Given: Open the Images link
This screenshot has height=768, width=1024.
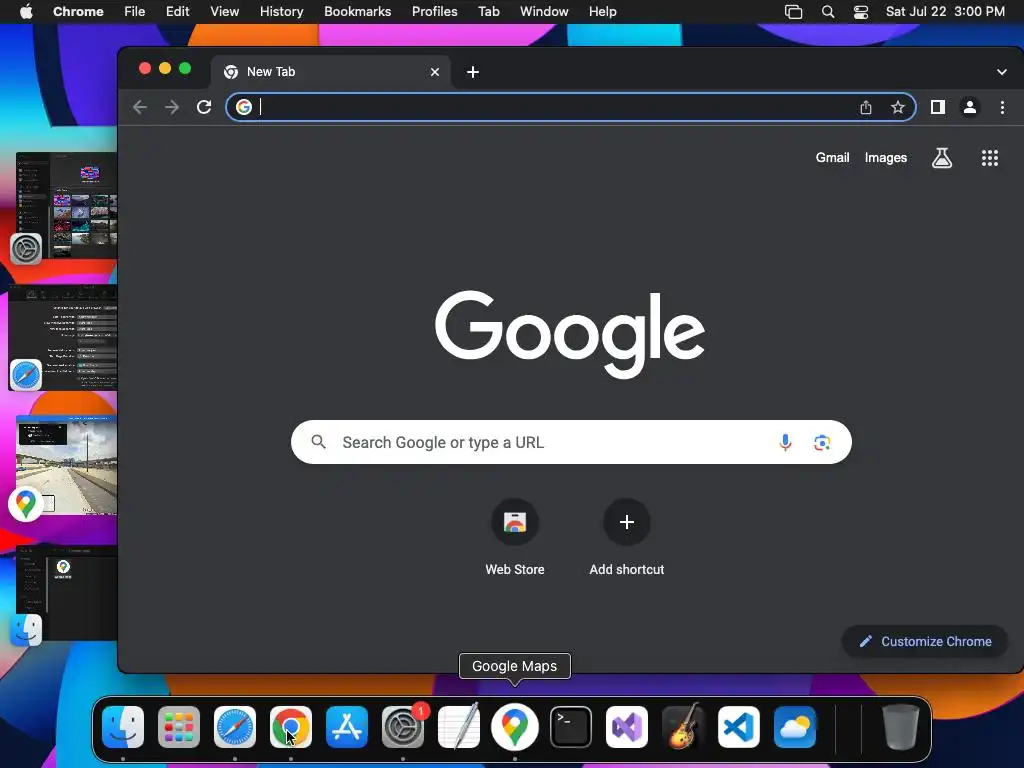Looking at the screenshot, I should coord(886,157).
